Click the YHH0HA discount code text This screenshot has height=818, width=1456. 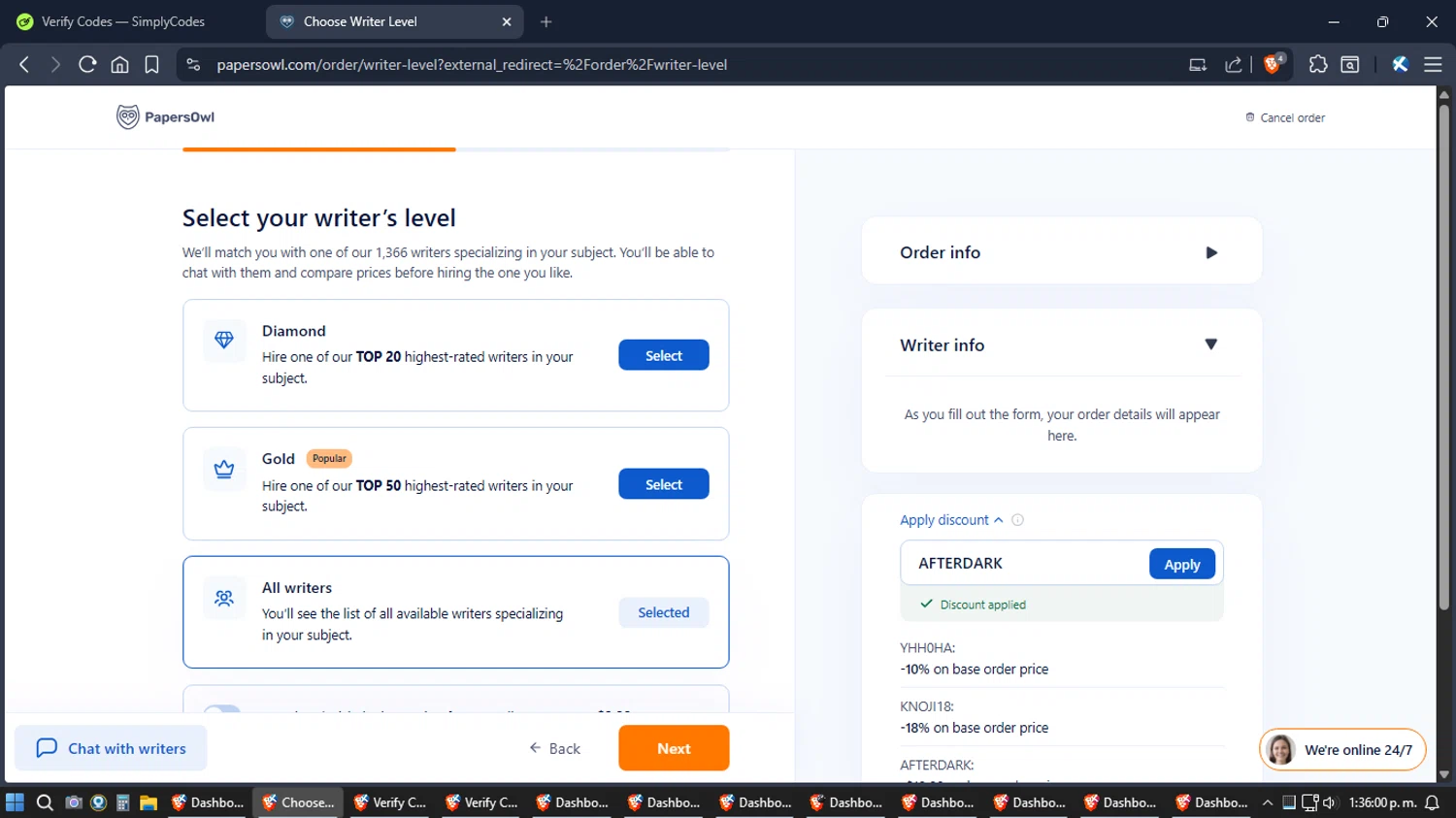click(927, 648)
